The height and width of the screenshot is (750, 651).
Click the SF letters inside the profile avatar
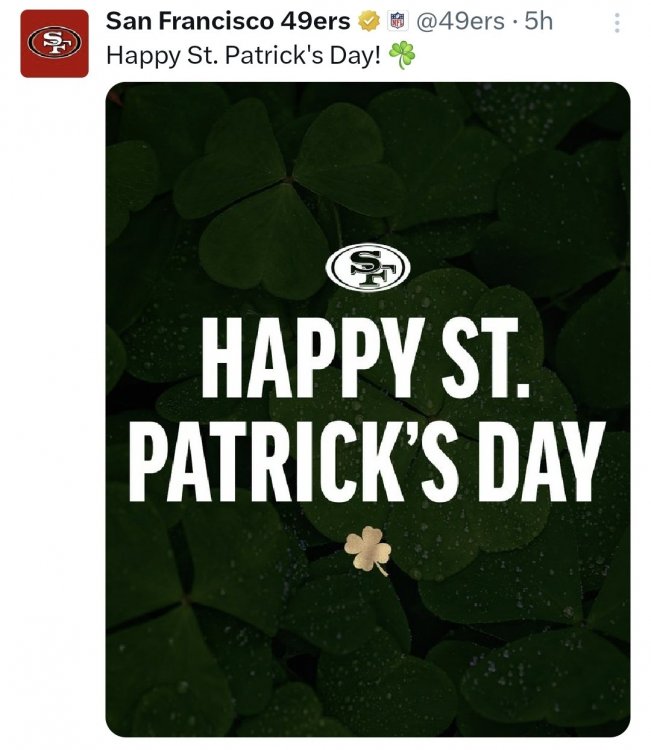pos(55,43)
